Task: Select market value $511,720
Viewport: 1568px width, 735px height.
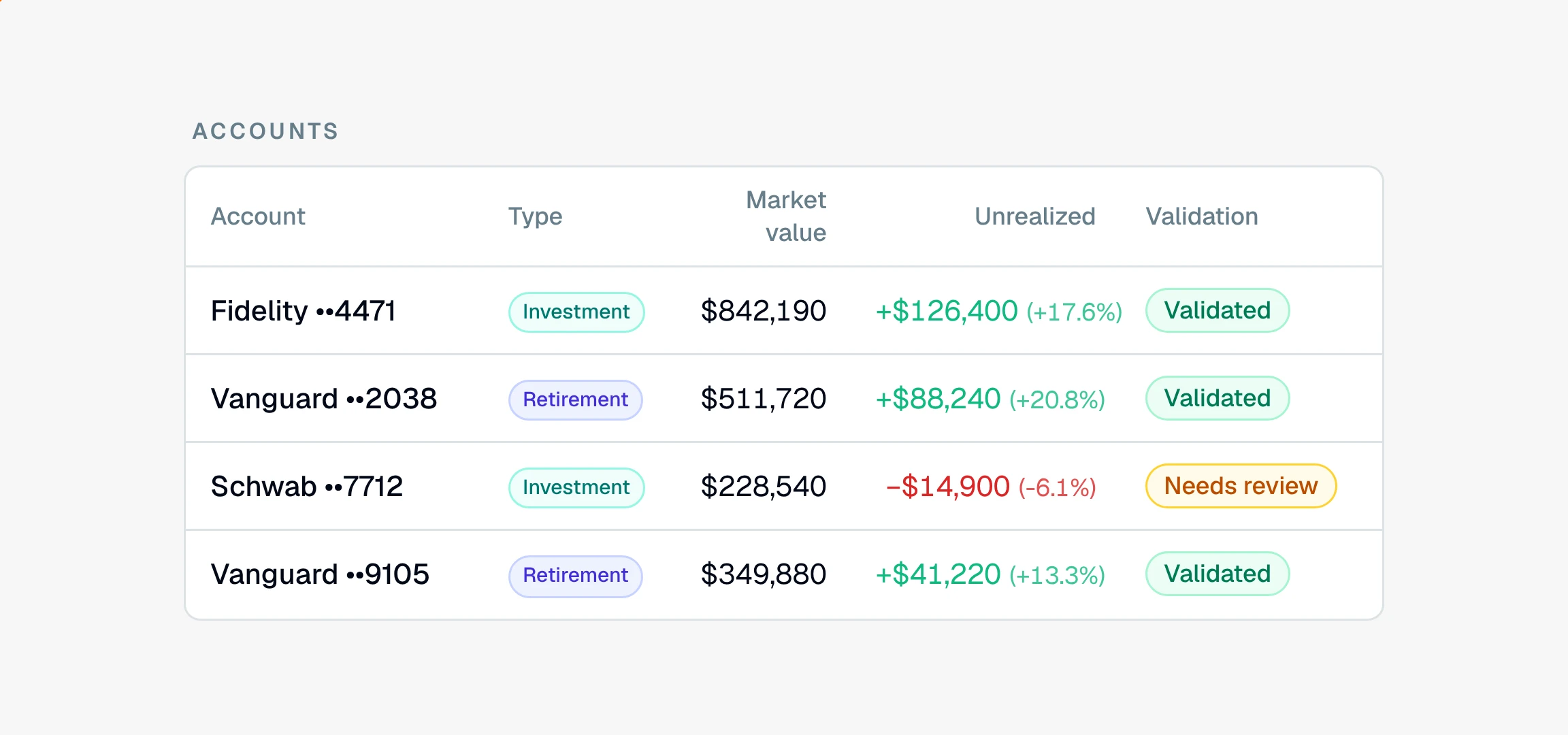Action: [x=764, y=399]
